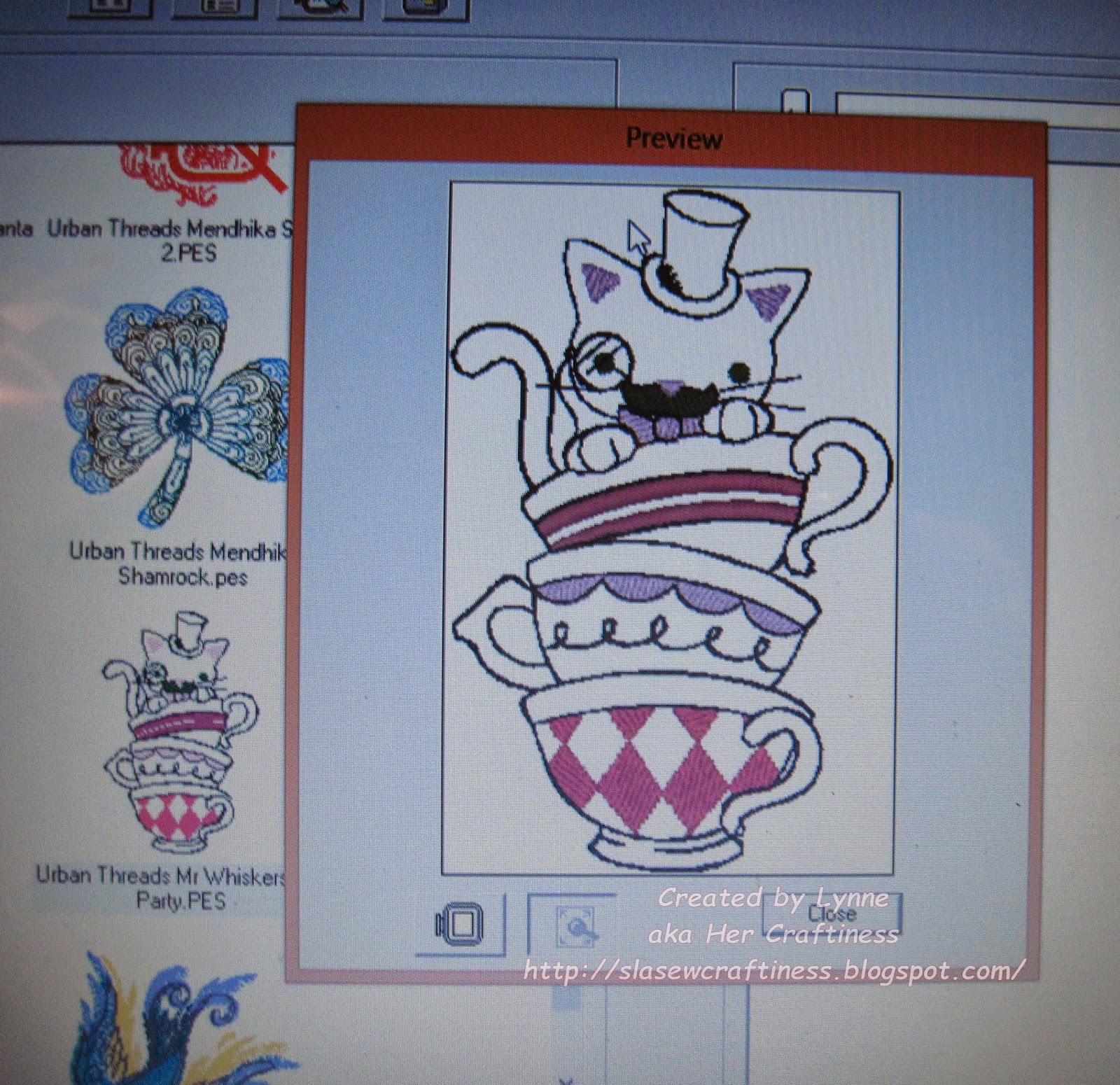
Task: Click file name 'Urban Threads Mendhika S 2.PES'
Action: point(171,240)
